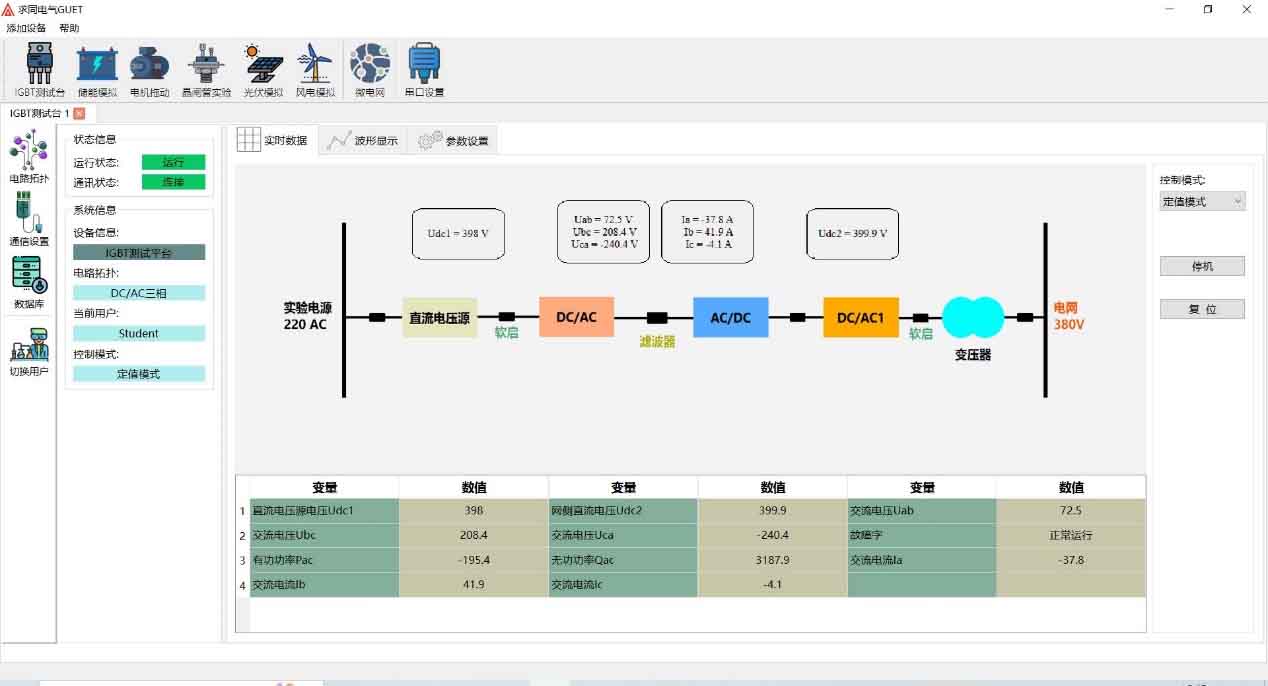Viewport: 1268px width, 686px height.
Task: Click the Udc2 = 399.9 V readout box
Action: [x=852, y=234]
